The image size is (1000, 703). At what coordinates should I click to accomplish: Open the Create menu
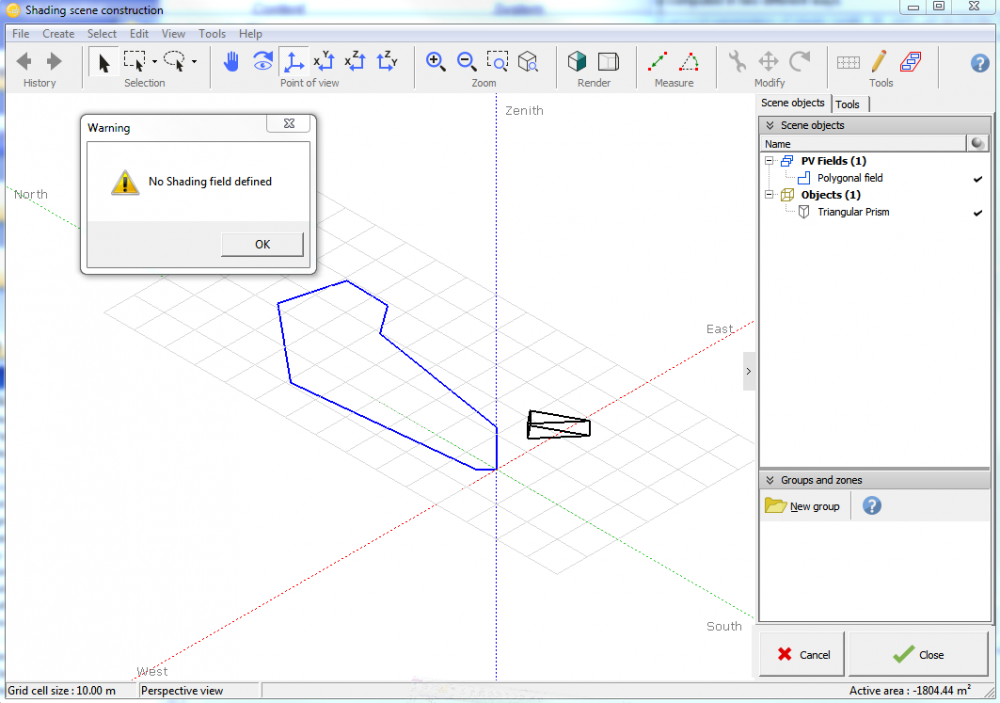58,34
